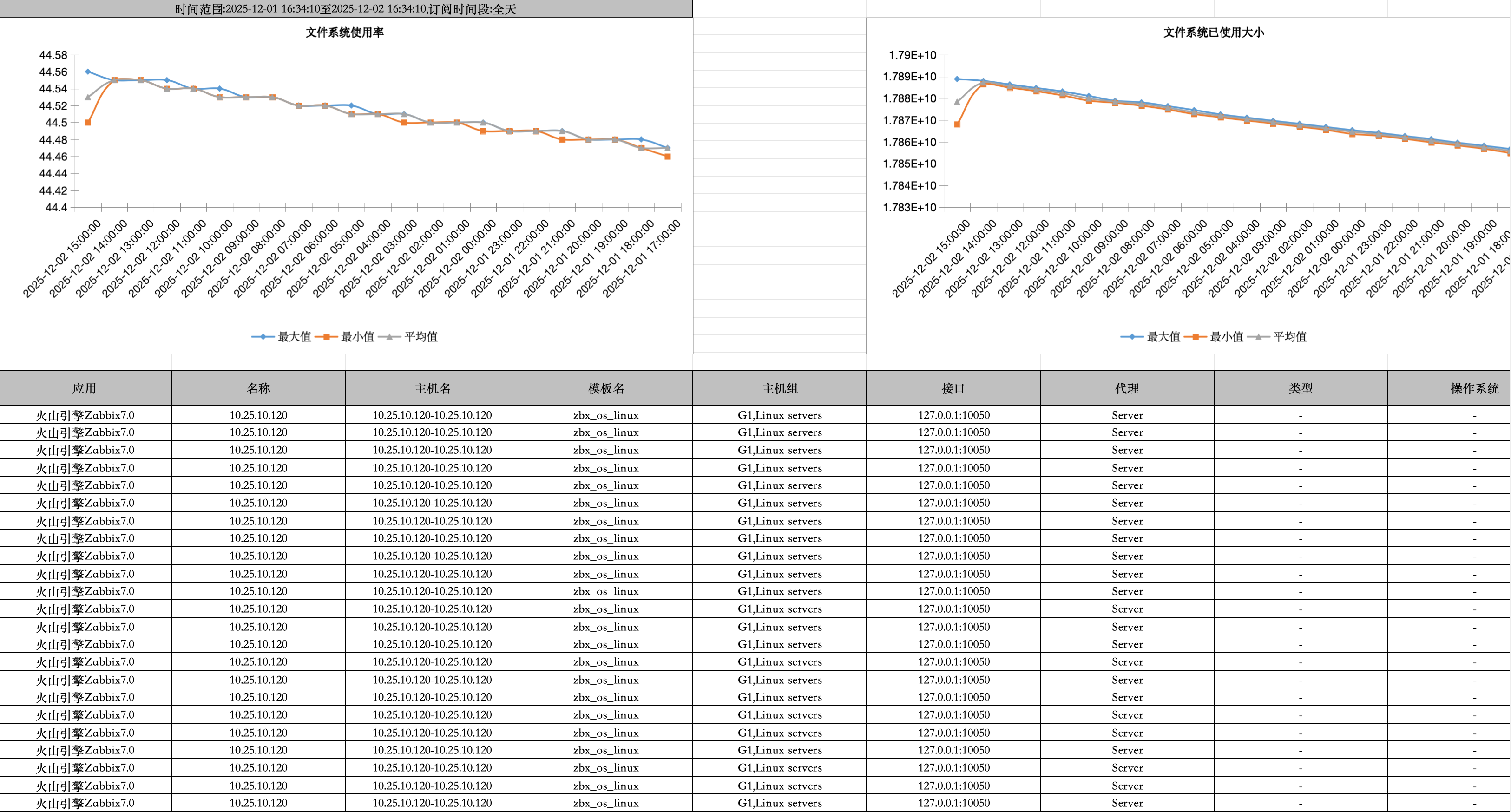Click the 文件系统使用率 chart title
Screen dimensions: 1511x812
pos(344,33)
